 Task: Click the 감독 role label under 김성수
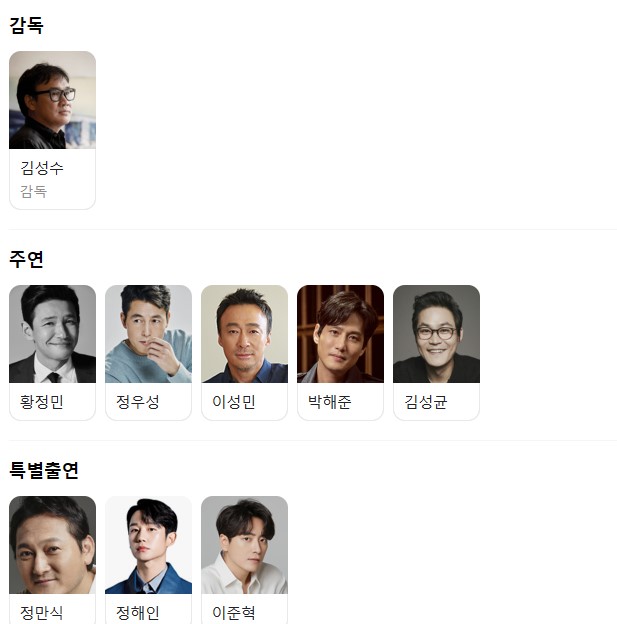coord(34,191)
